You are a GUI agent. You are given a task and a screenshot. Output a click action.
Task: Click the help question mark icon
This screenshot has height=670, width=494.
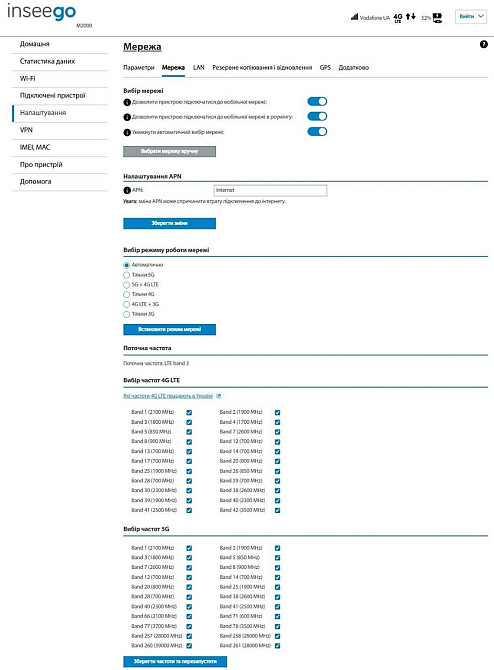[483, 44]
